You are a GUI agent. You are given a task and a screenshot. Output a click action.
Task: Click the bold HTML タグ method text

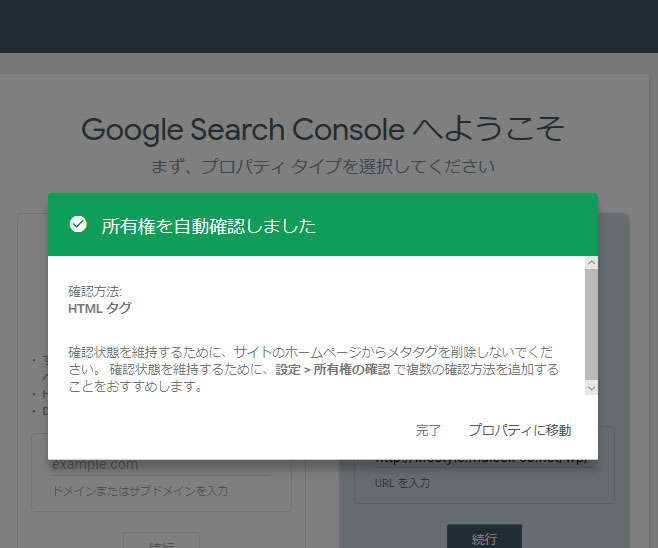[x=99, y=309]
